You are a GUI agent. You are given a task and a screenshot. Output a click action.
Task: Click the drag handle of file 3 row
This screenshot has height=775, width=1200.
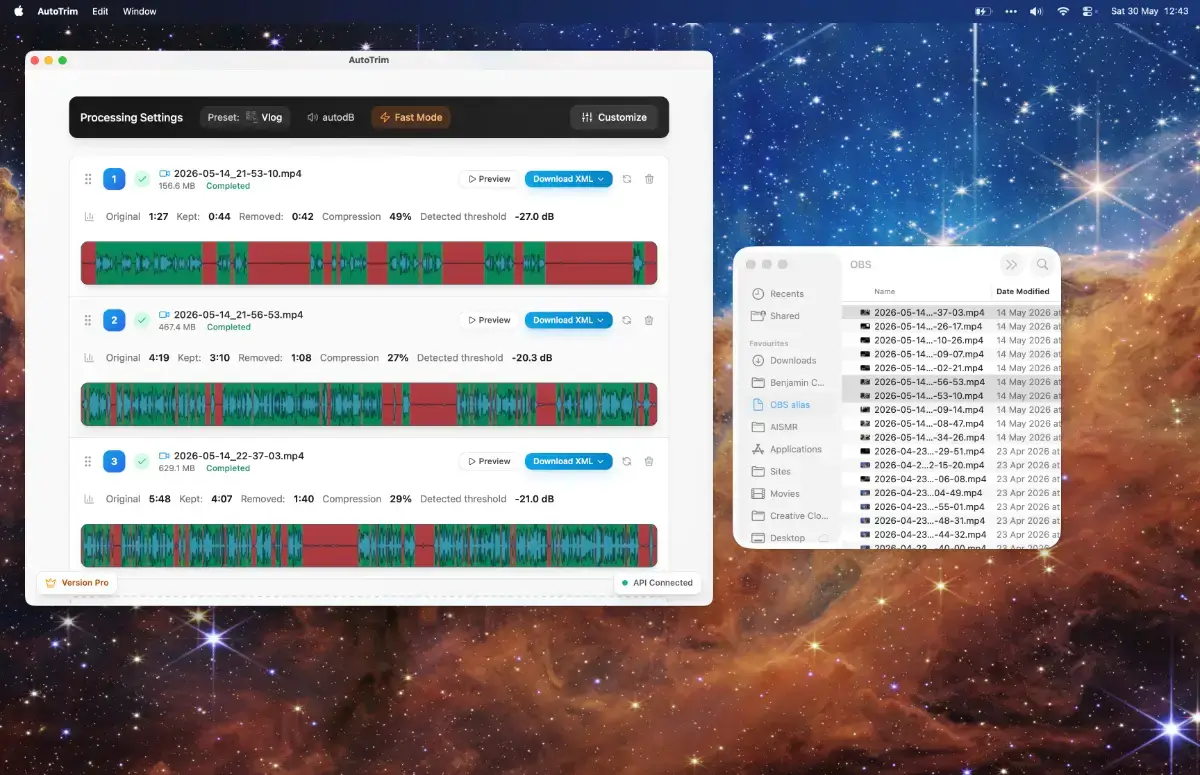[88, 461]
